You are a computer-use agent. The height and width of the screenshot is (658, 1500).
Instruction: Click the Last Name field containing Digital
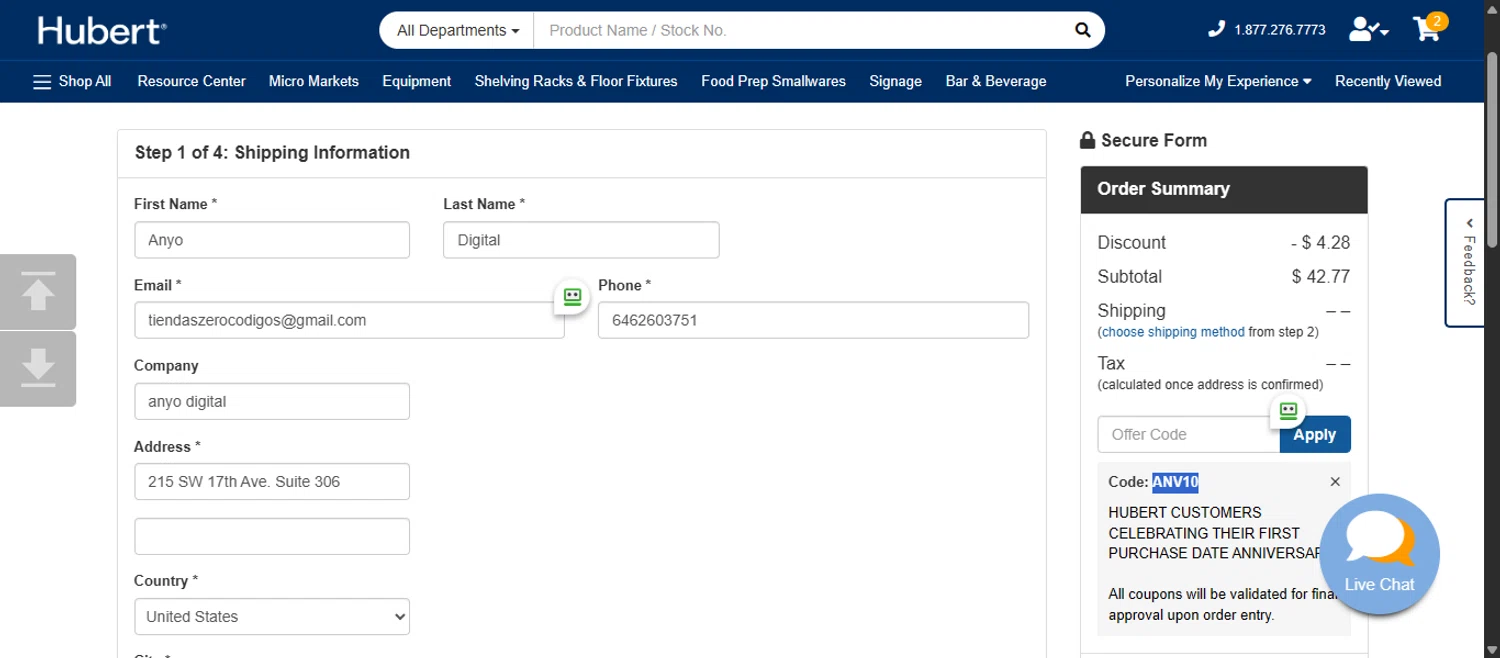[x=581, y=240]
